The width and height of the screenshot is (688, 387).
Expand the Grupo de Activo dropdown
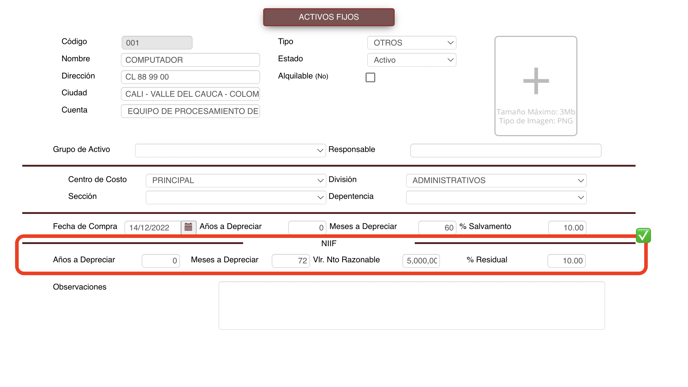(230, 150)
